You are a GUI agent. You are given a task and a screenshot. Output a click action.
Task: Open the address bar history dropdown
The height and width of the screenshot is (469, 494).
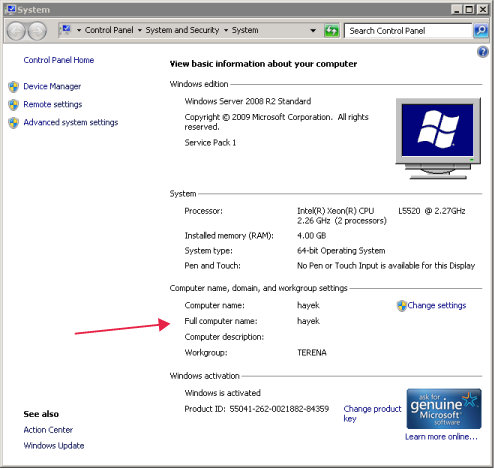pos(313,31)
